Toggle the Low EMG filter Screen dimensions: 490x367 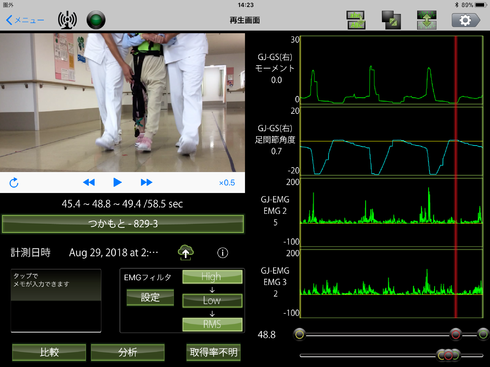[212, 300]
